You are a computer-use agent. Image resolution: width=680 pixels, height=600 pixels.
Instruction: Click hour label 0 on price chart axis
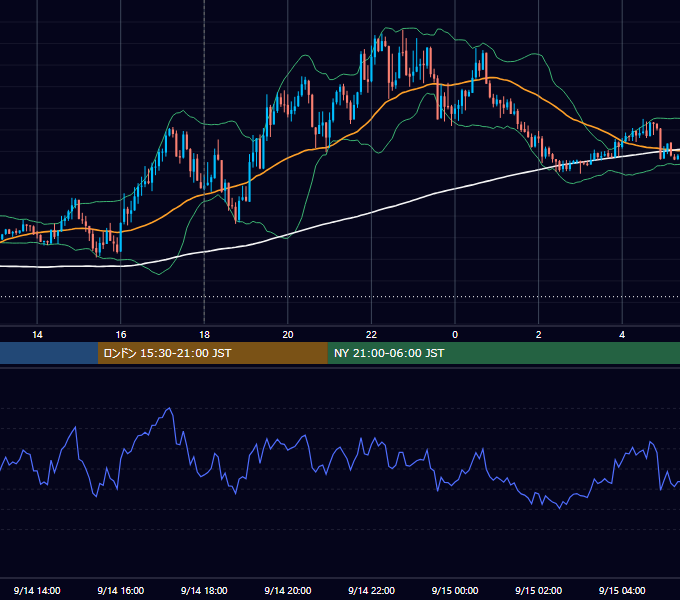click(455, 335)
